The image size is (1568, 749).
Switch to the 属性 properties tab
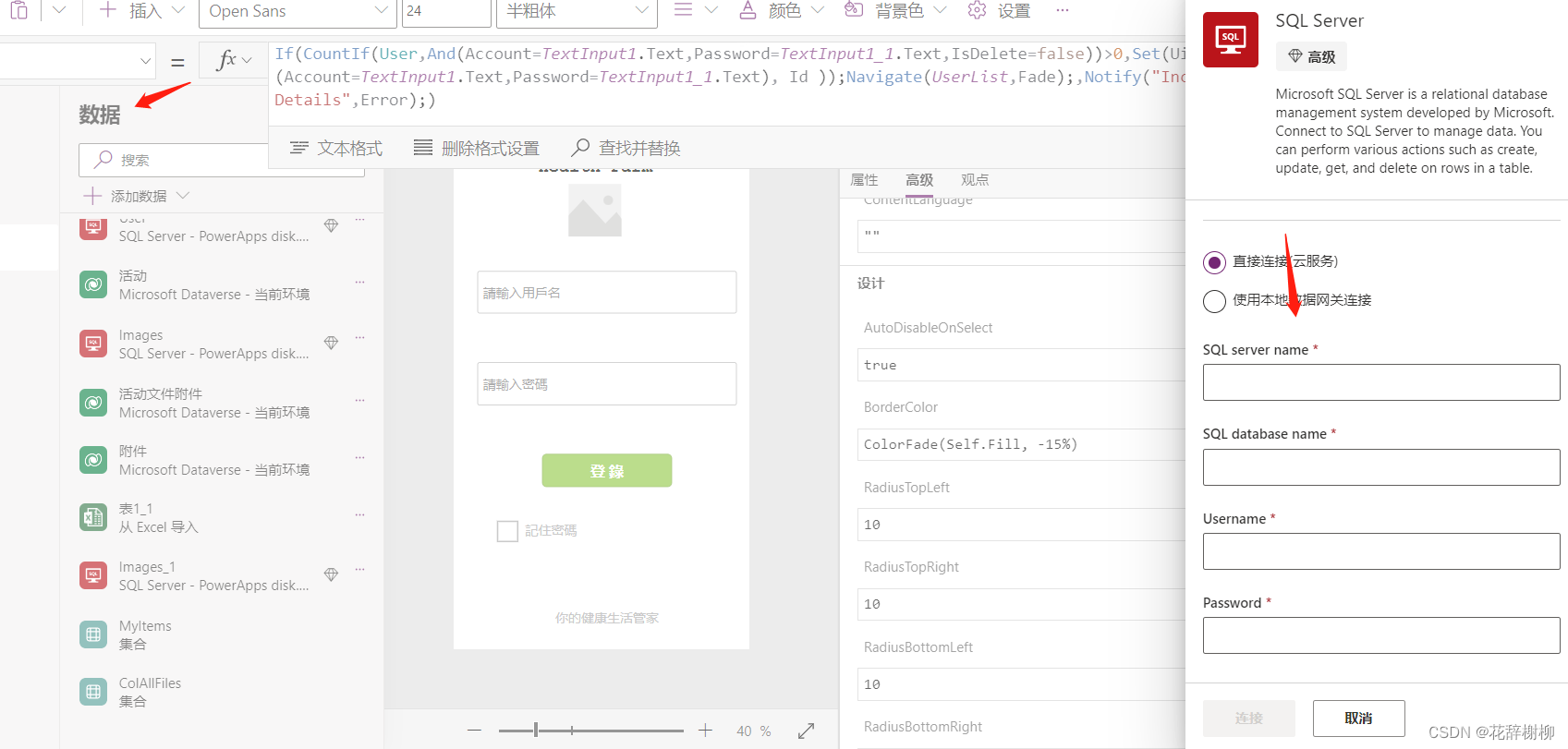click(x=864, y=180)
